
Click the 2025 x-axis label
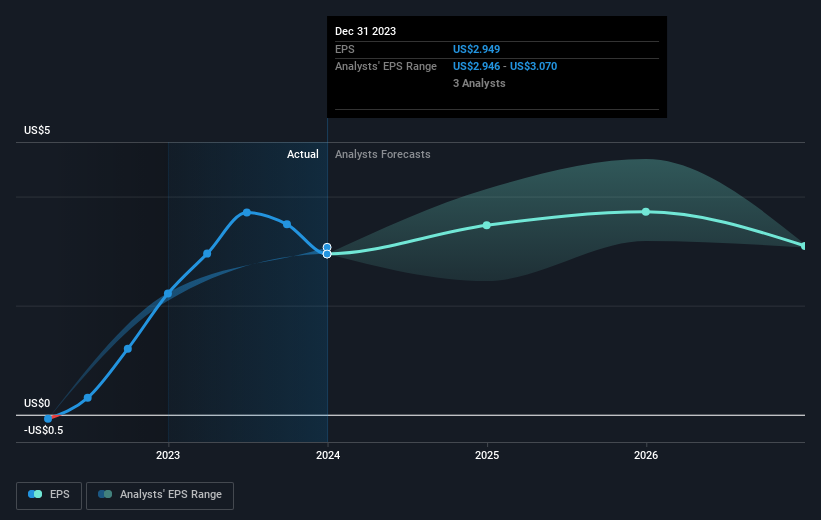point(487,455)
